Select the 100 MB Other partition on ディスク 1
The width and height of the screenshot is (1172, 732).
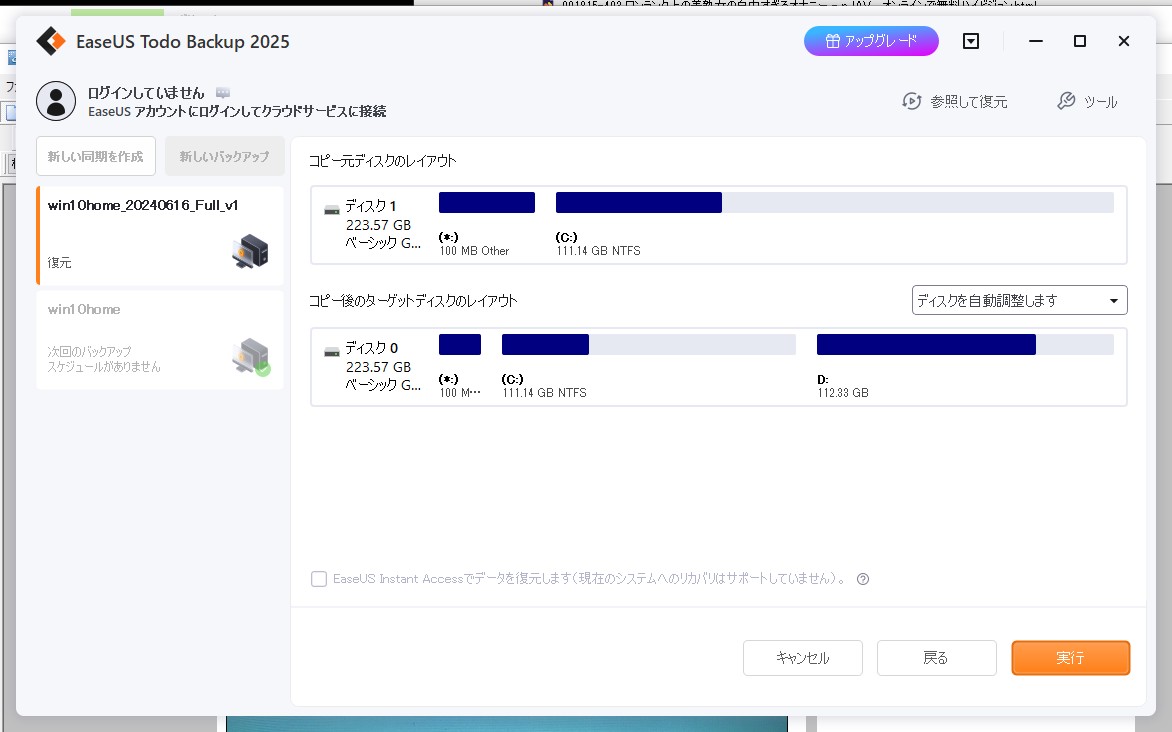[x=487, y=203]
